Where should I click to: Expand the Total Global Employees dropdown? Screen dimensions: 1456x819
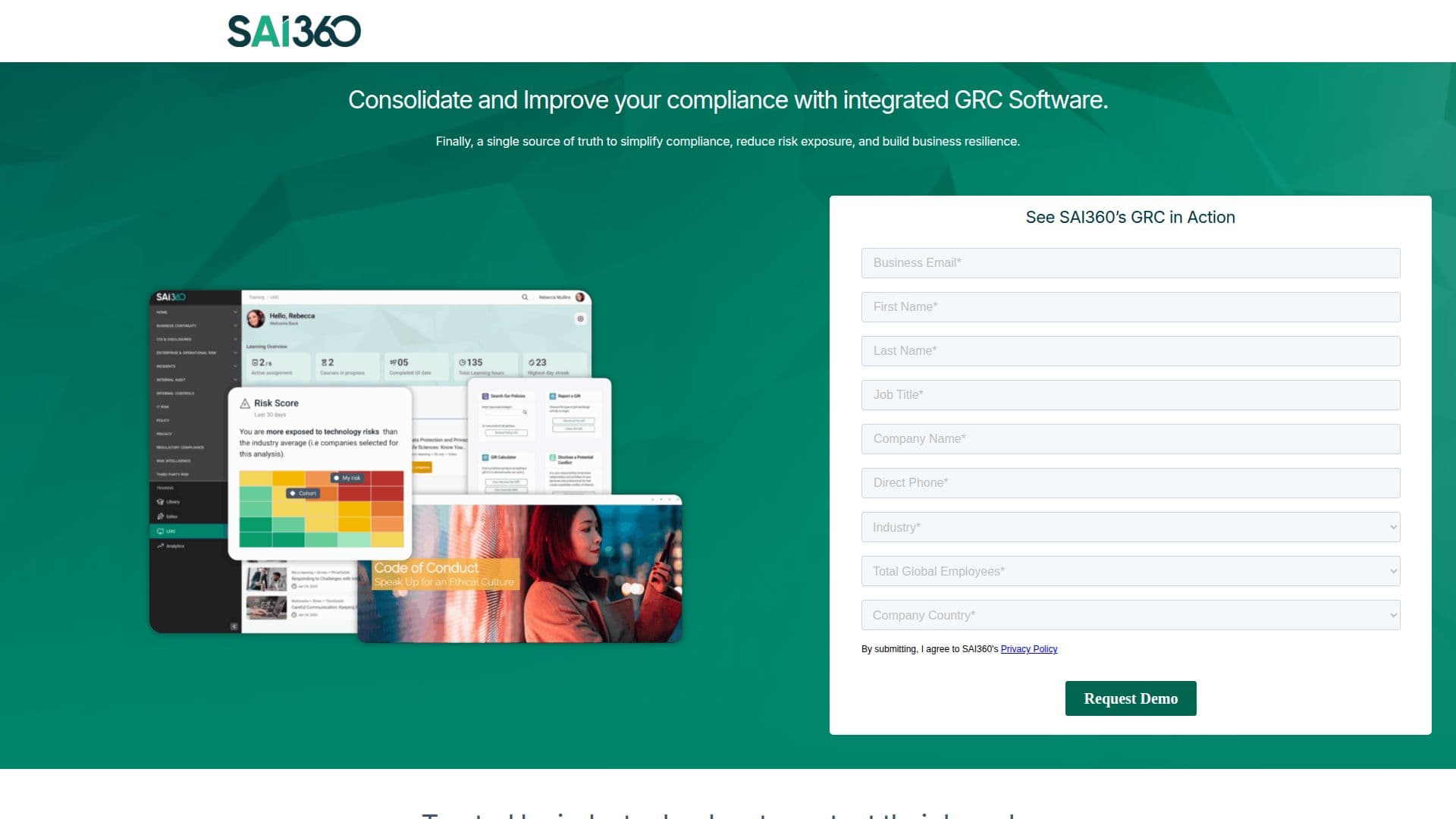(x=1131, y=571)
